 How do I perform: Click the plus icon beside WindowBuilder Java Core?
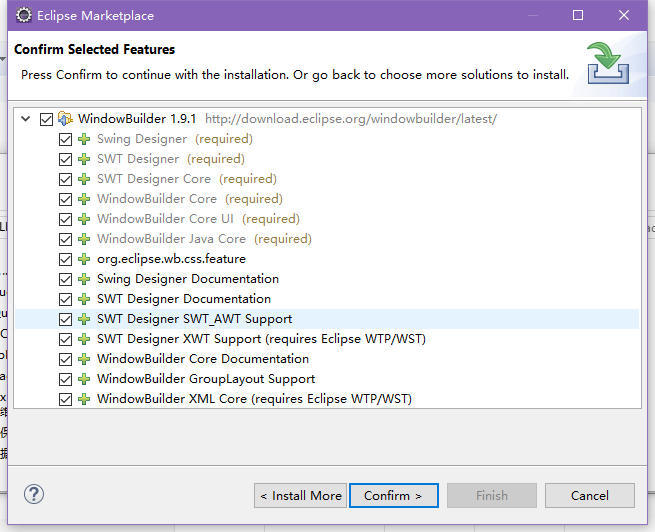[84, 239]
